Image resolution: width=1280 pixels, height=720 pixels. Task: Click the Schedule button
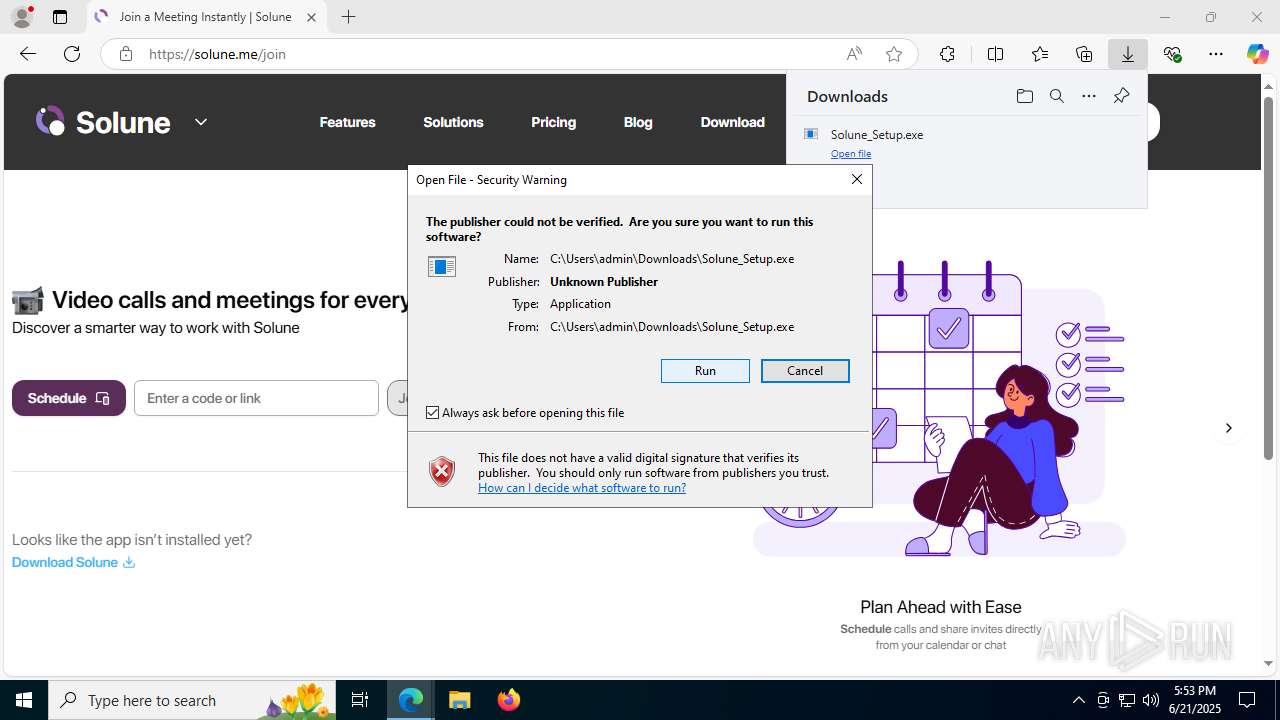(x=69, y=398)
